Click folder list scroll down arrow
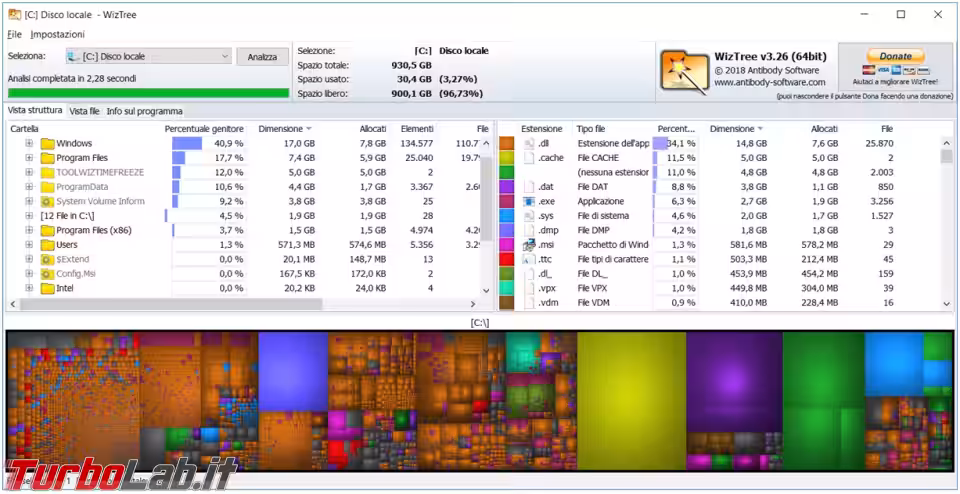 486,291
